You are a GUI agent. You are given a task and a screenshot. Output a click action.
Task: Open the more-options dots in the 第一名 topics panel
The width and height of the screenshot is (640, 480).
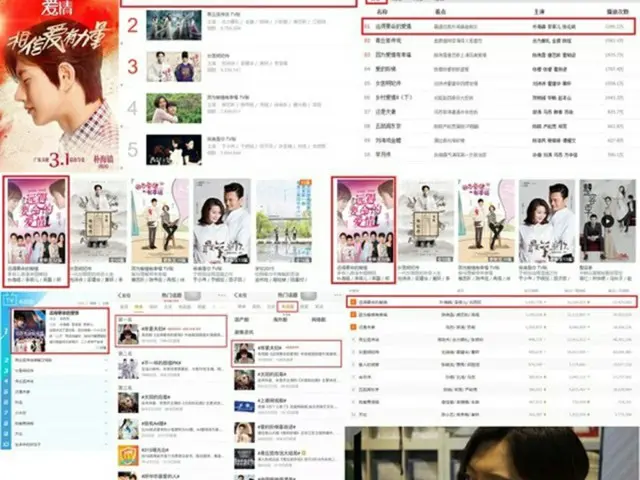[x=222, y=295]
